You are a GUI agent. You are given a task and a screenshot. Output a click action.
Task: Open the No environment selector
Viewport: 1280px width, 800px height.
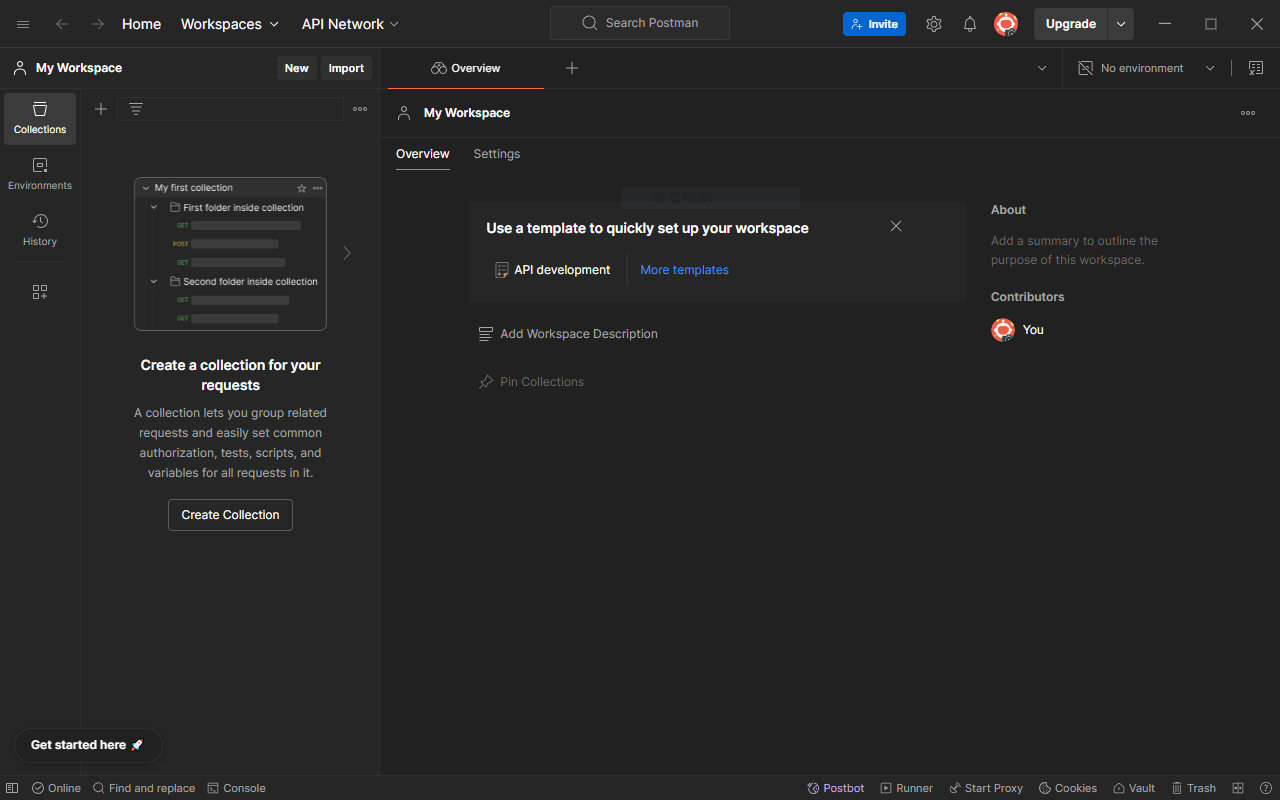1146,68
